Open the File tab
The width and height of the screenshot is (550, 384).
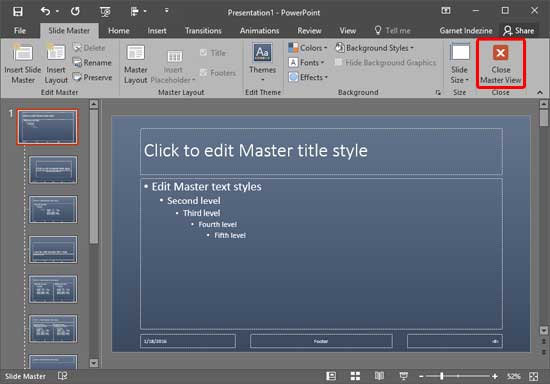pos(20,31)
